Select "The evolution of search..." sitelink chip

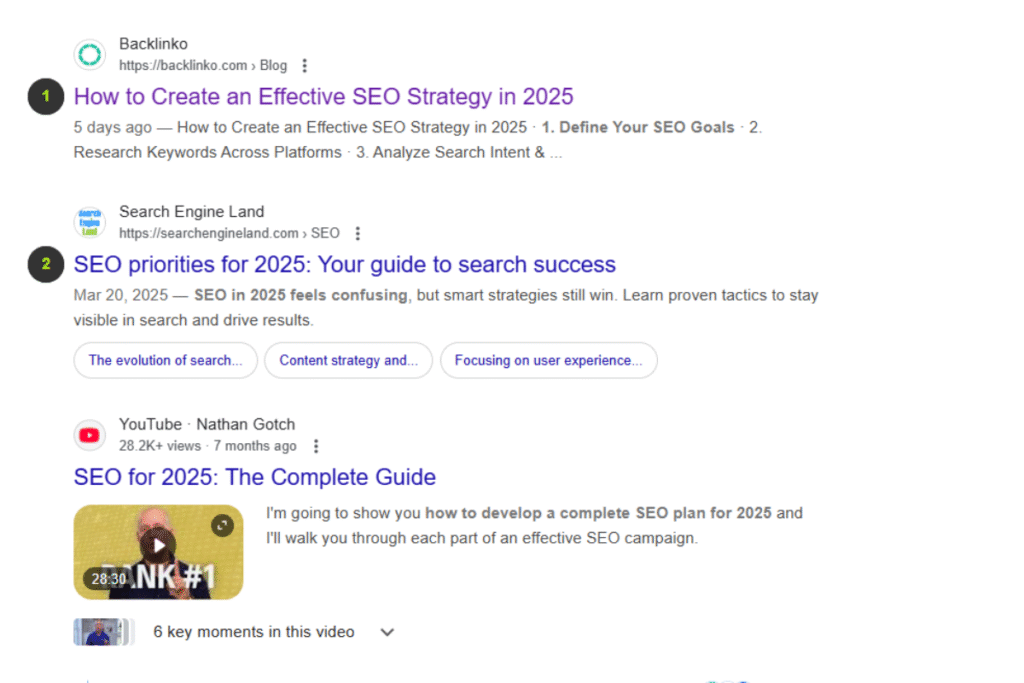coord(165,360)
